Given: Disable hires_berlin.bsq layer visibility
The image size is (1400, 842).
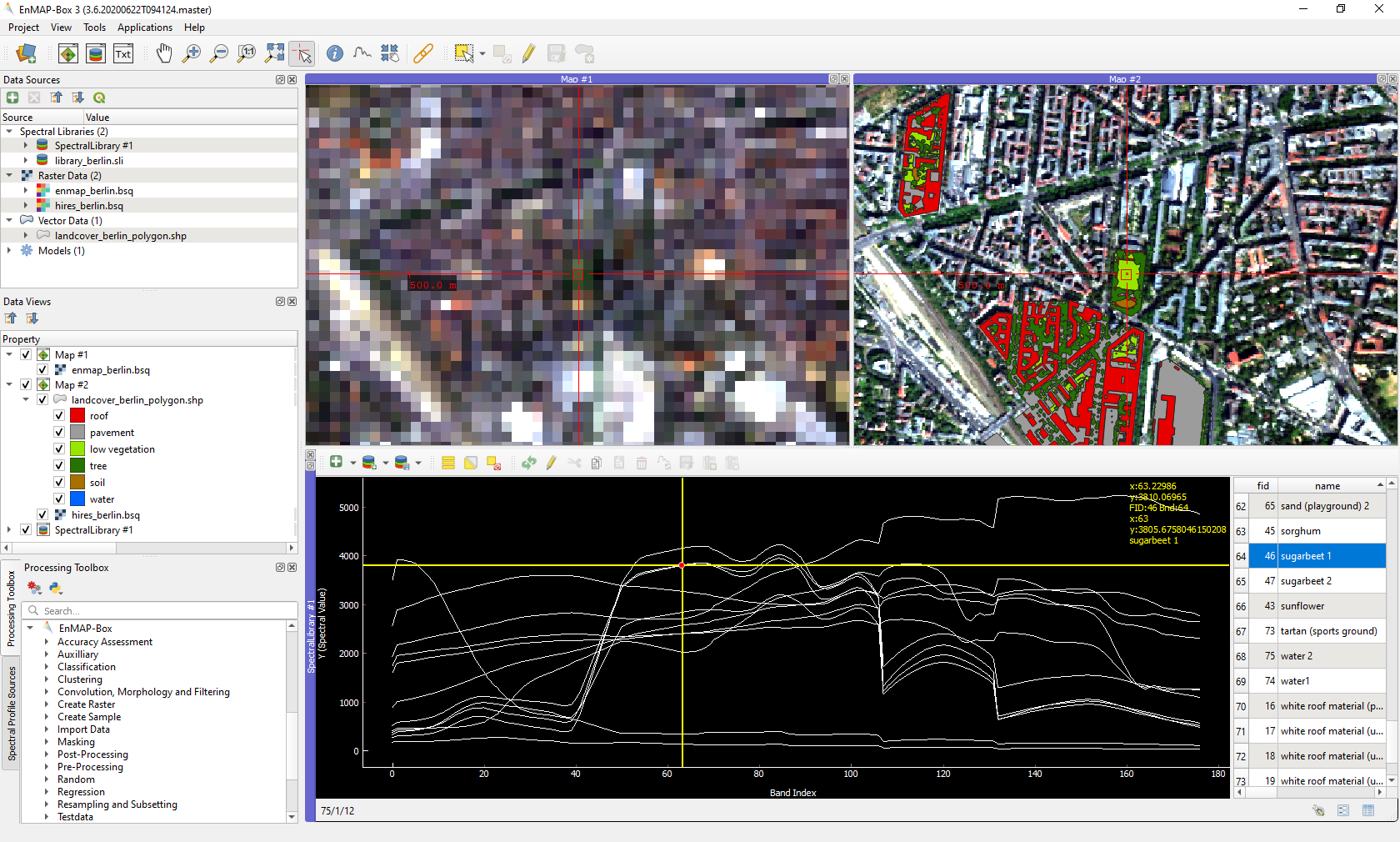Looking at the screenshot, I should [42, 514].
